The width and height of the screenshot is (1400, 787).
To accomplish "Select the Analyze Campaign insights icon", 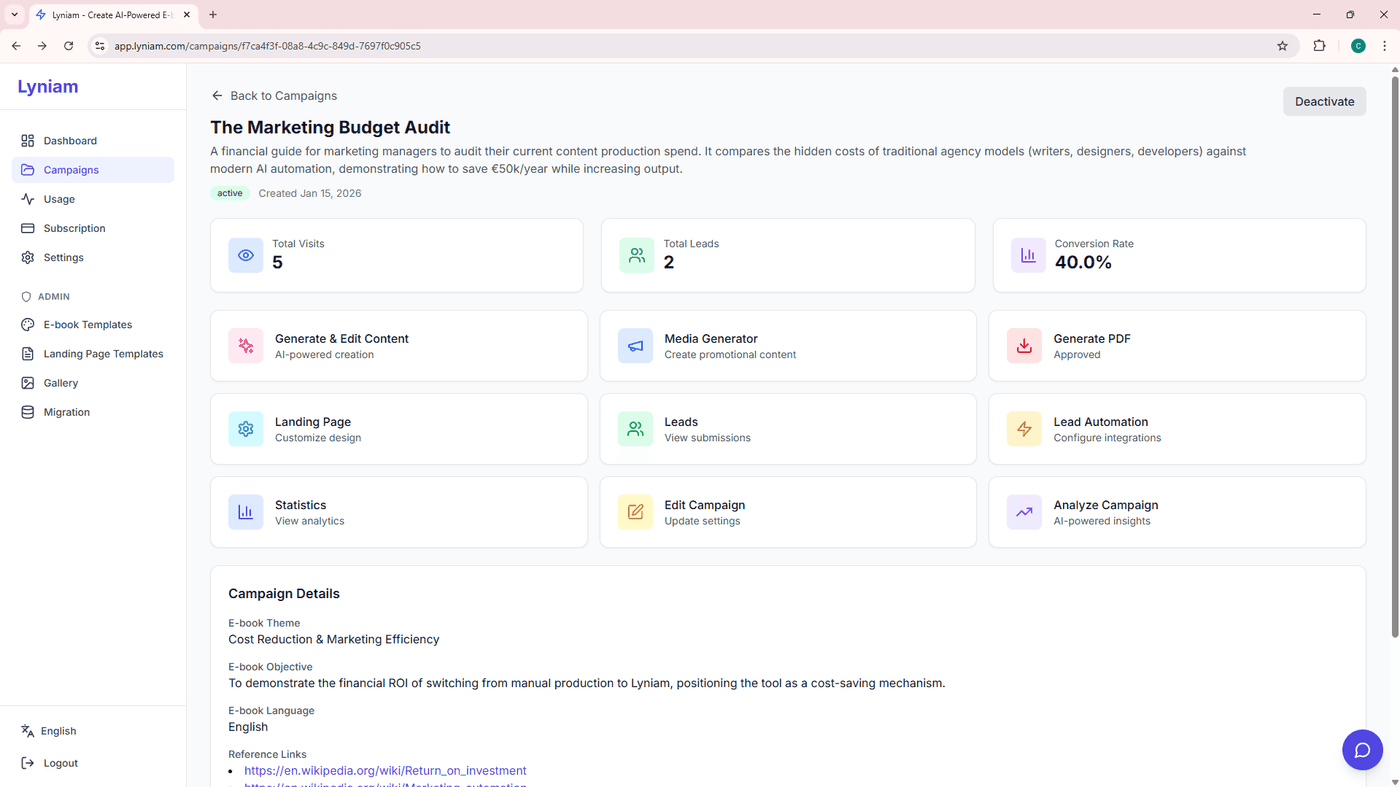I will pos(1023,511).
